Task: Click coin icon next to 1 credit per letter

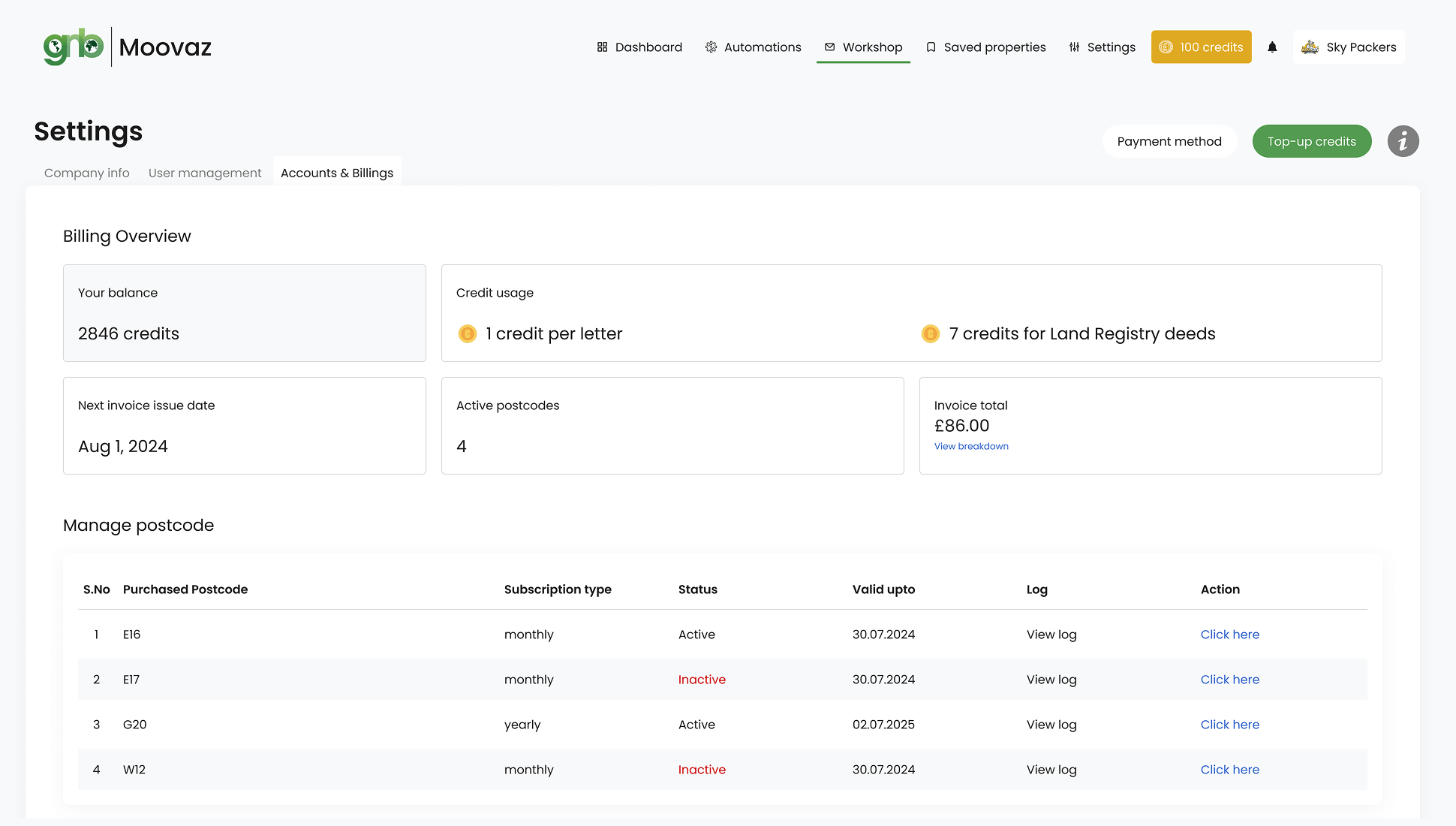Action: pyautogui.click(x=467, y=333)
